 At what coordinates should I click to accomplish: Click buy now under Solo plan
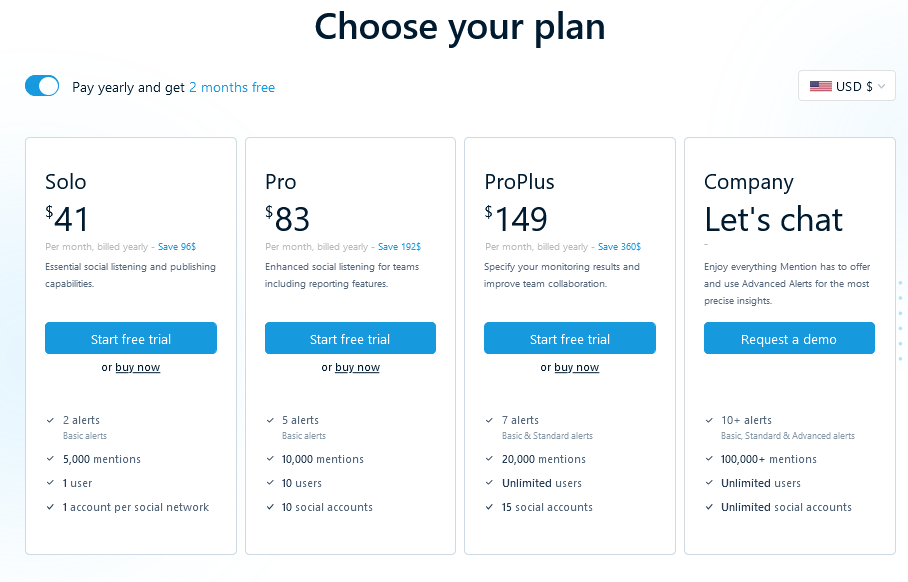[x=138, y=367]
